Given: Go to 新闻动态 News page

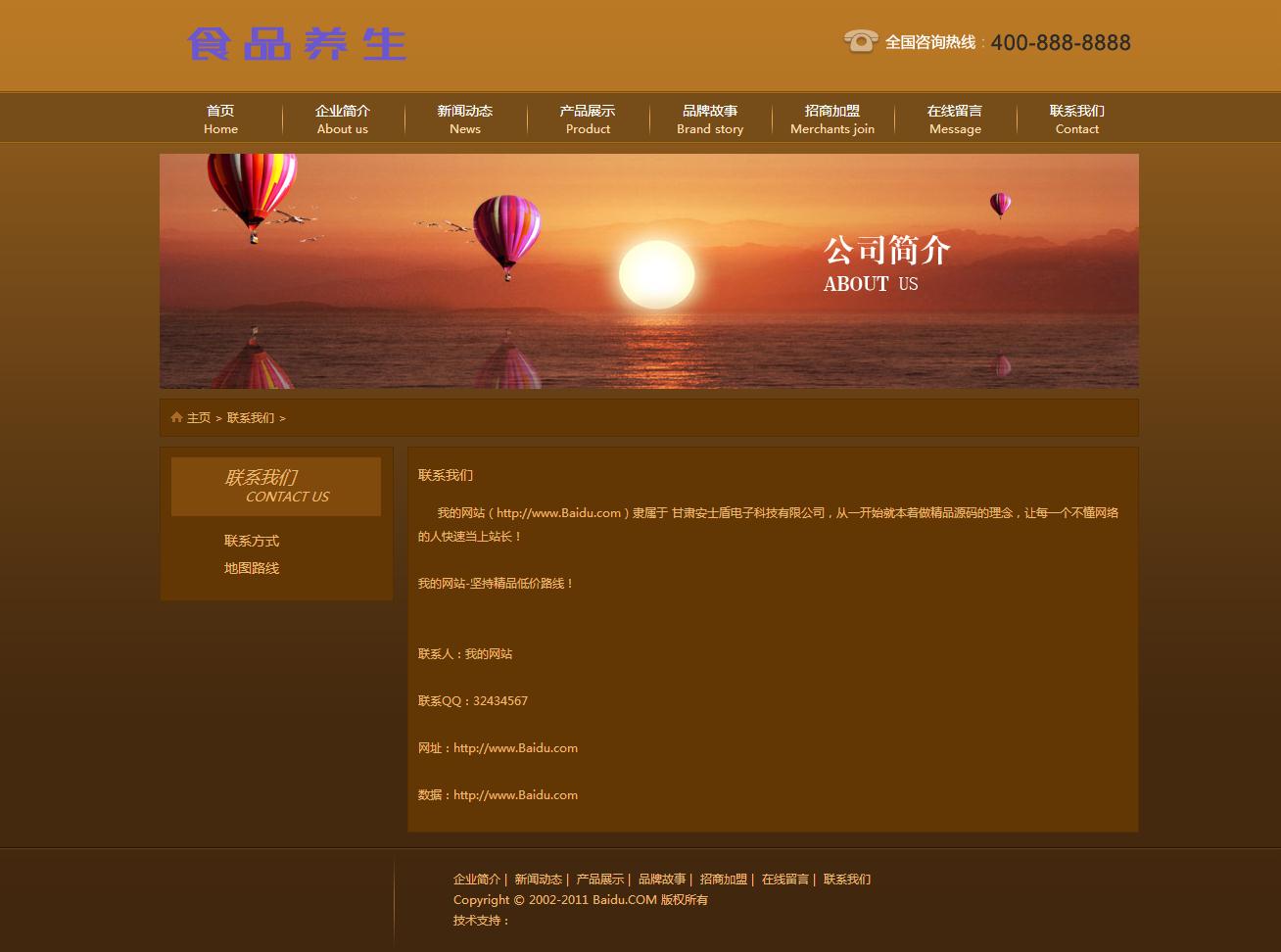Looking at the screenshot, I should pos(465,119).
